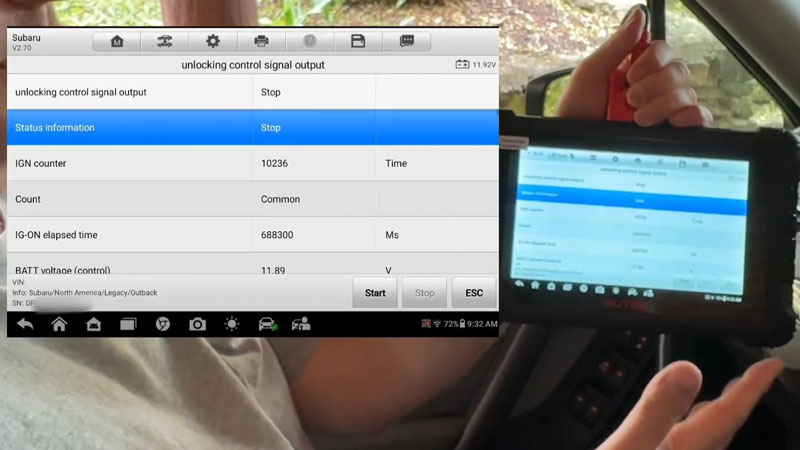Take a screenshot with camera icon
This screenshot has width=800, height=450.
point(198,324)
